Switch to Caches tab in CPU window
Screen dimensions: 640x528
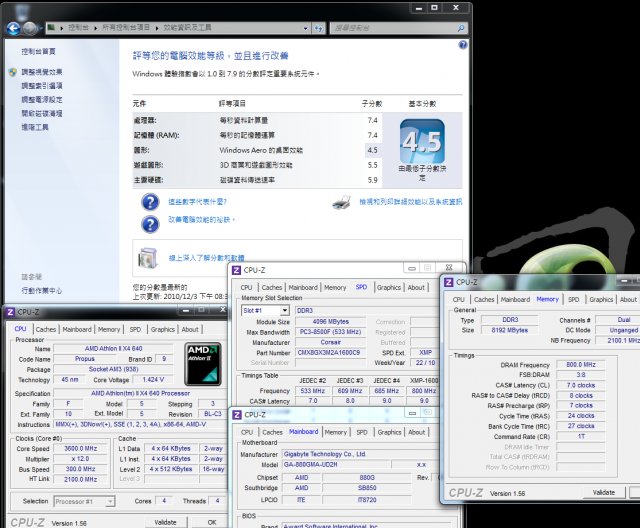click(x=46, y=329)
